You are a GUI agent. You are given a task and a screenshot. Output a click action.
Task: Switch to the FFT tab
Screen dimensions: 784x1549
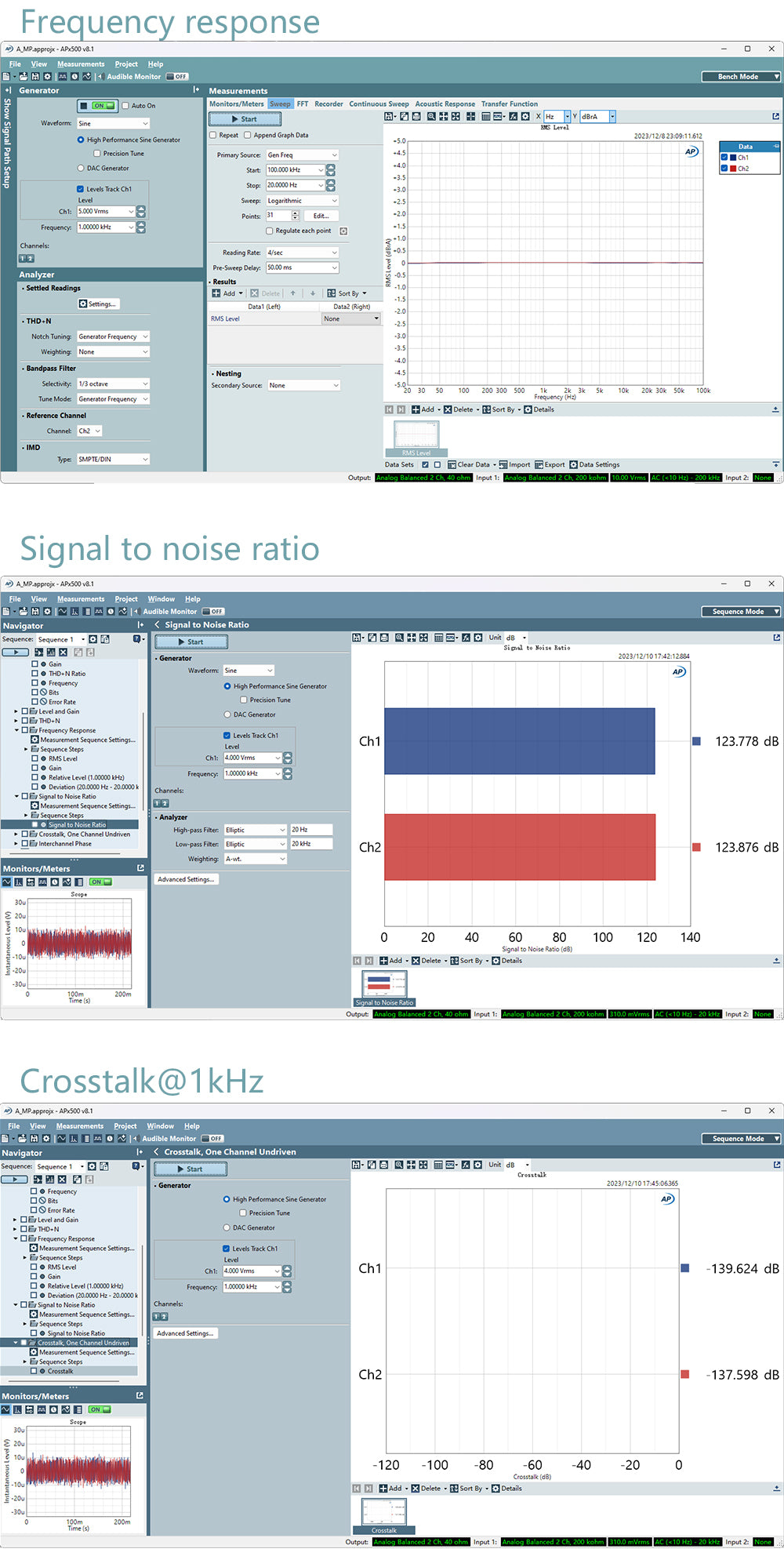pyautogui.click(x=303, y=104)
